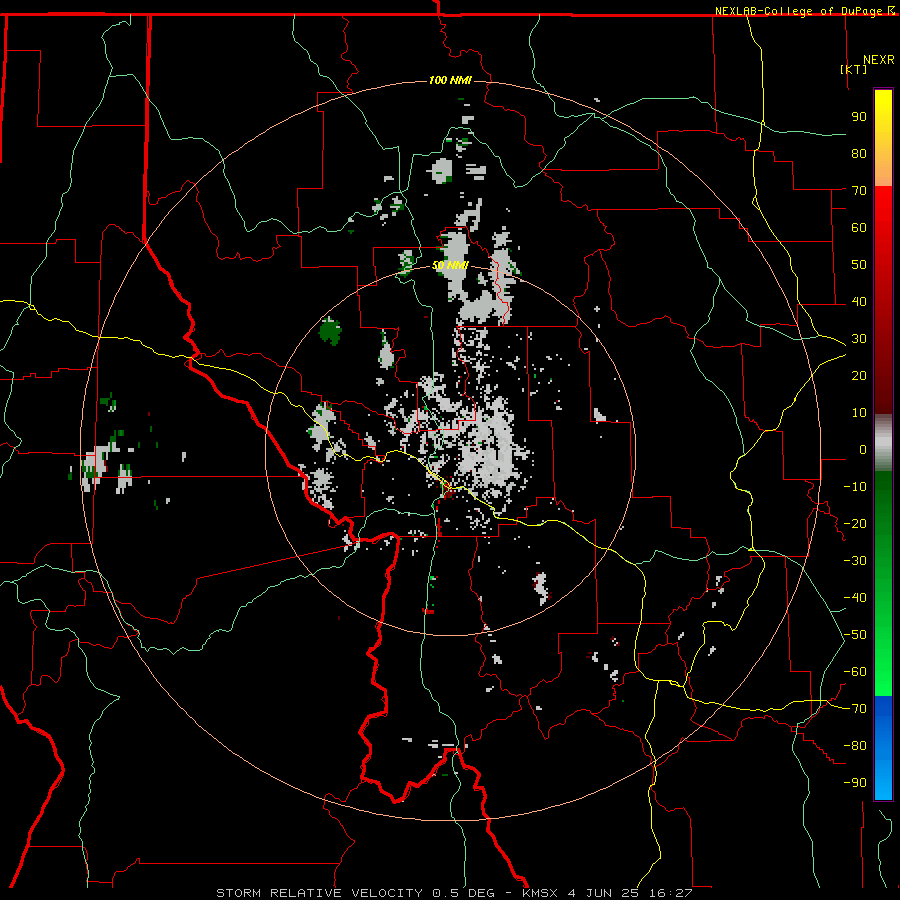Click the [KT] units label
The width and height of the screenshot is (900, 900).
pos(853,69)
